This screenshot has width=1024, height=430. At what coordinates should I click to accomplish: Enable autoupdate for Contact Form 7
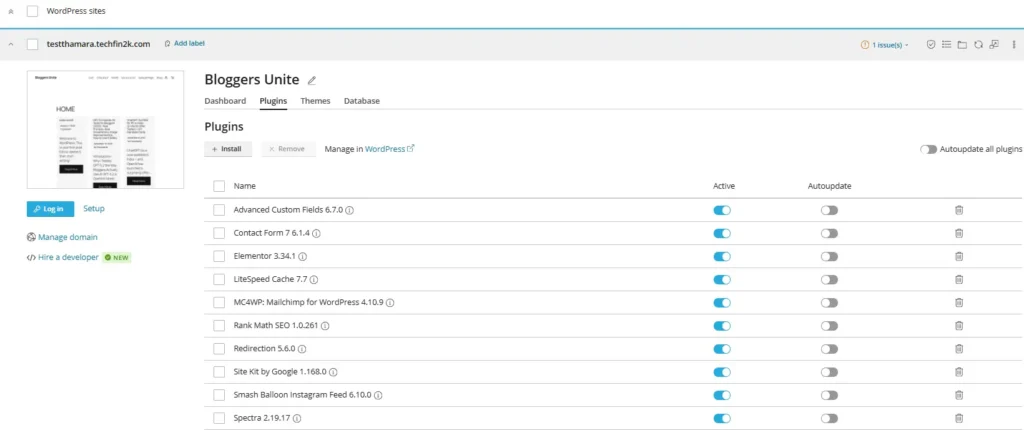click(x=829, y=233)
